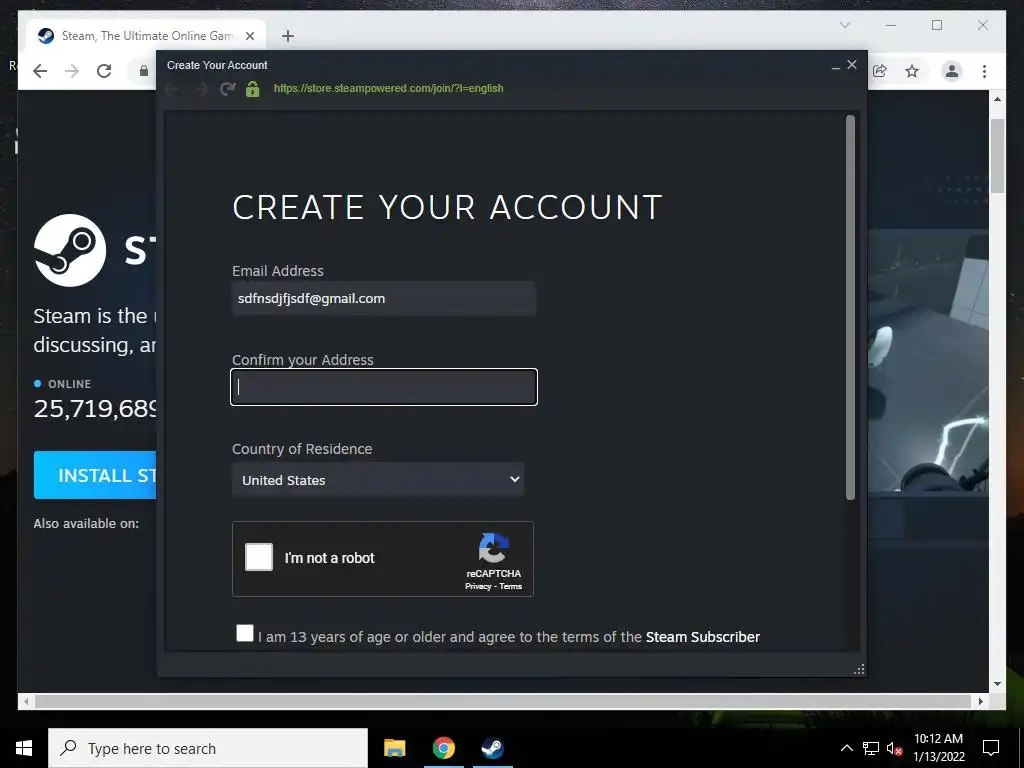Show hidden tray icons
This screenshot has height=768, width=1024.
846,748
